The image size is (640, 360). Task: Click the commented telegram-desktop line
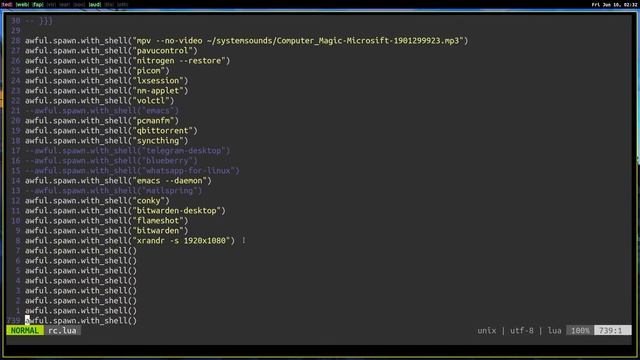tap(127, 151)
